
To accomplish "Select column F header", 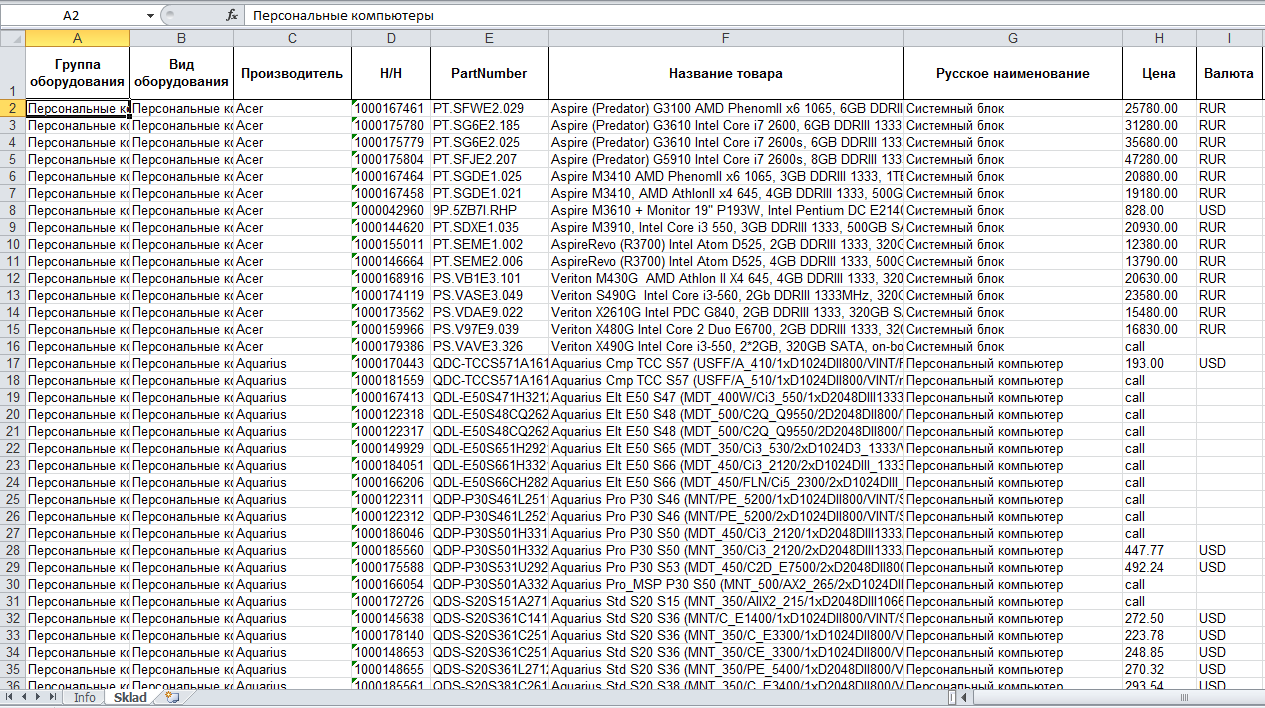I will coord(726,39).
